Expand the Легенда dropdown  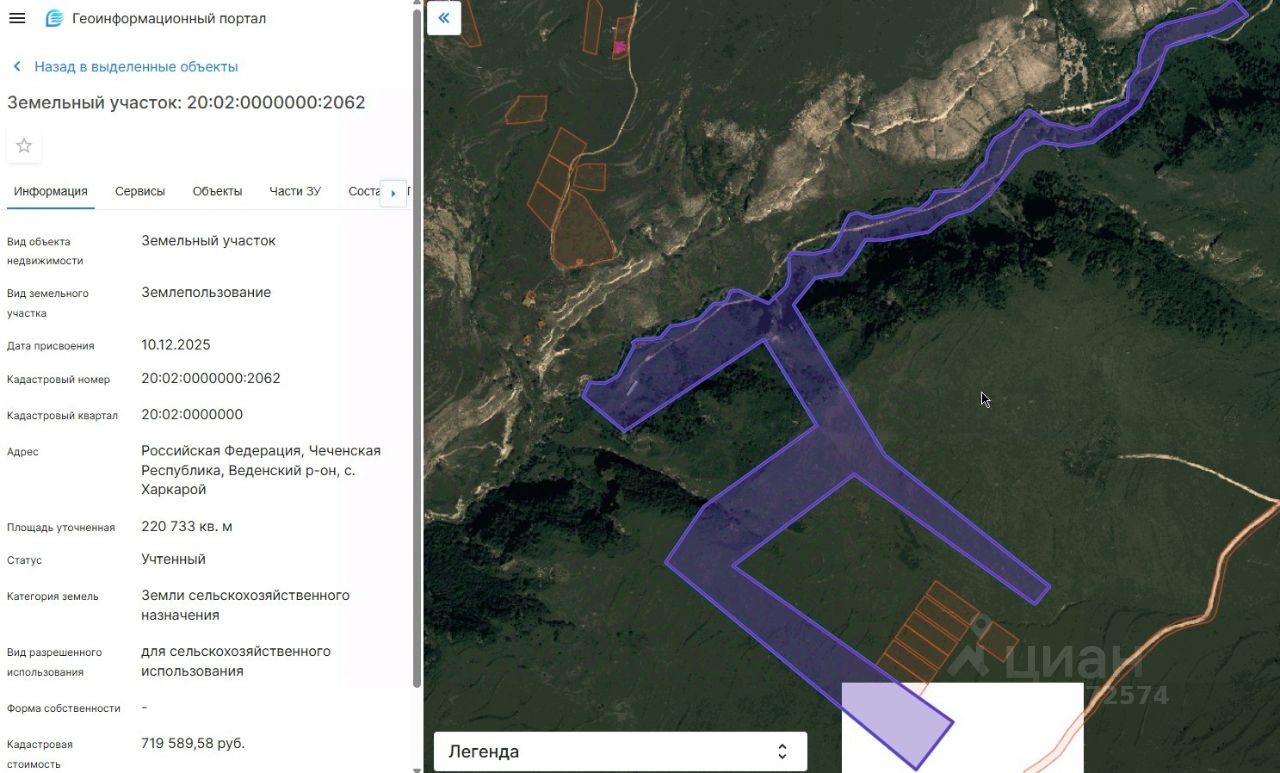click(x=620, y=752)
